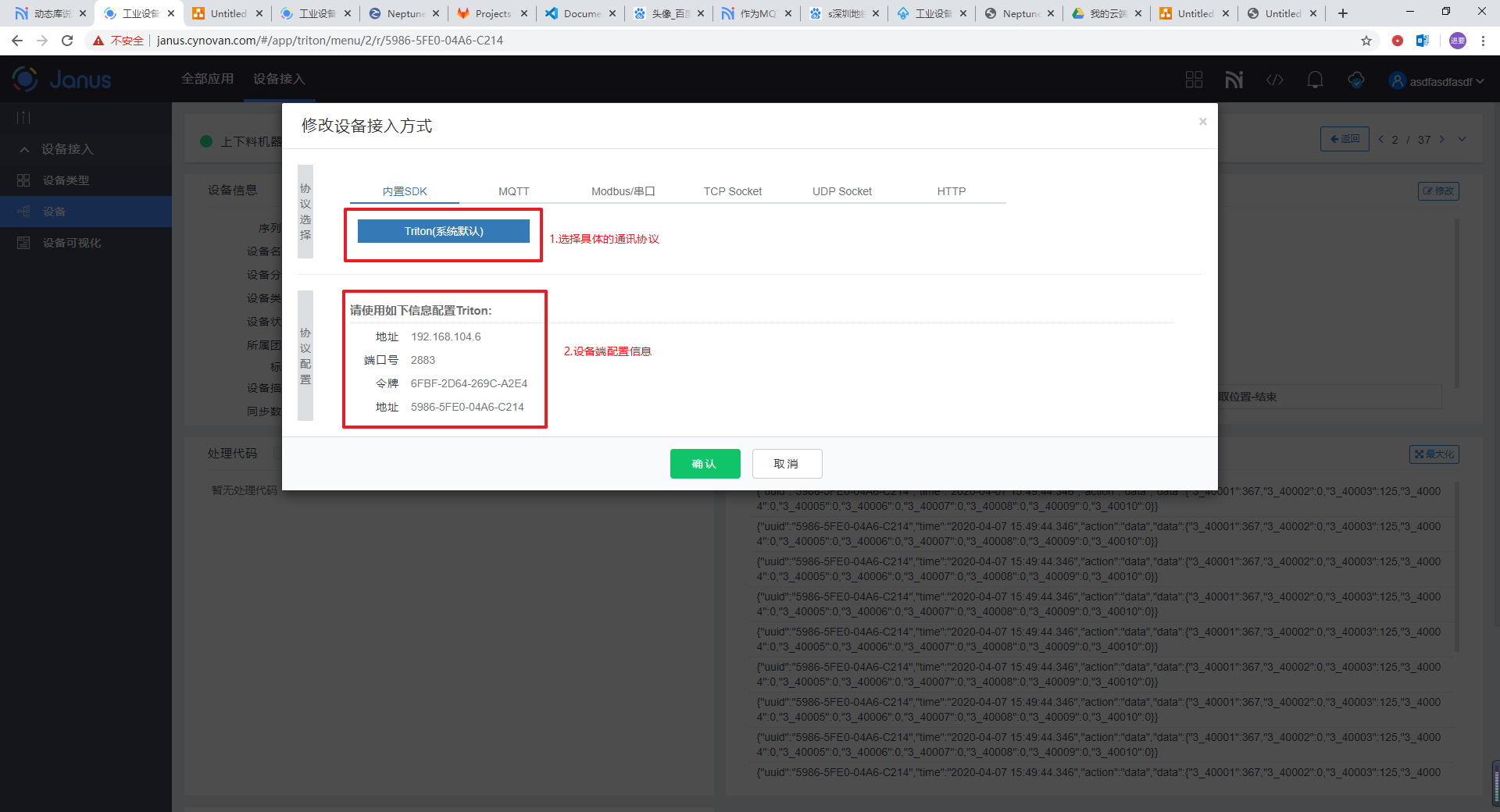The width and height of the screenshot is (1500, 812).
Task: Click the Janus logo in the header
Action: click(x=62, y=79)
